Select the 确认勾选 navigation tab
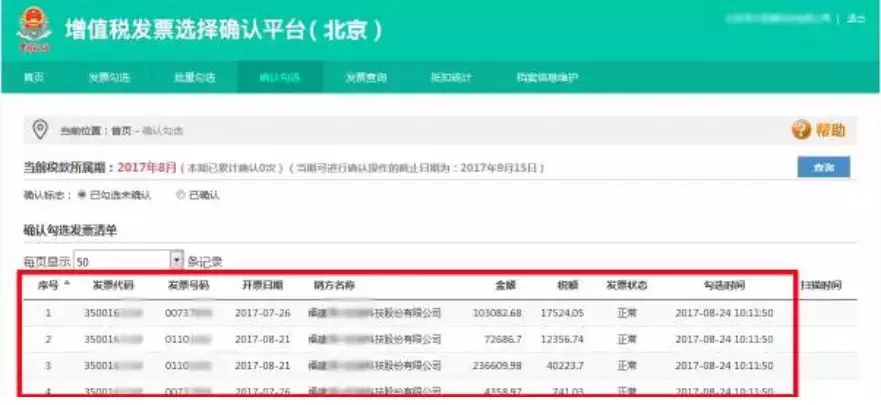 tap(280, 78)
